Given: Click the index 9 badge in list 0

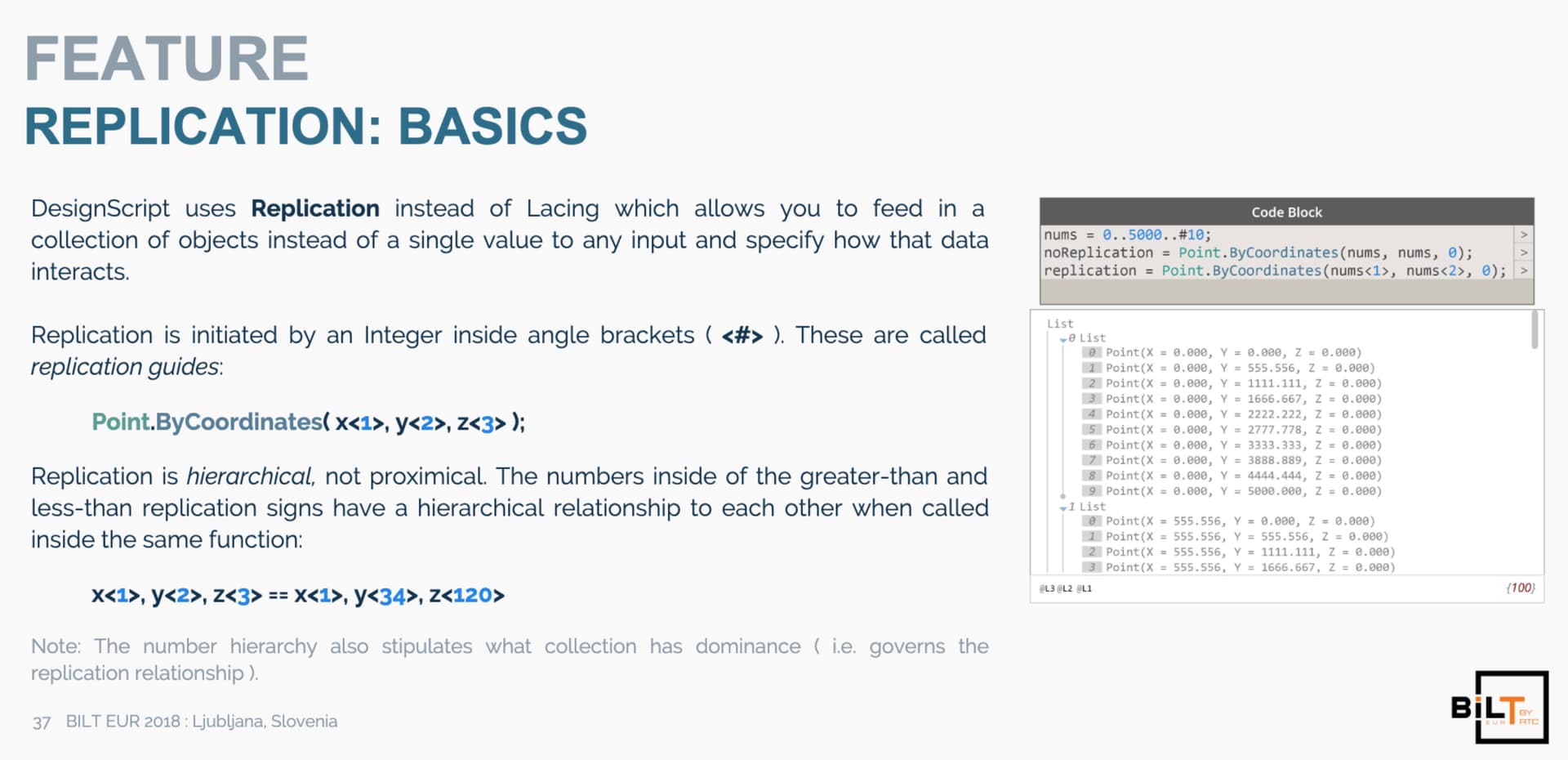Looking at the screenshot, I should (x=1092, y=491).
